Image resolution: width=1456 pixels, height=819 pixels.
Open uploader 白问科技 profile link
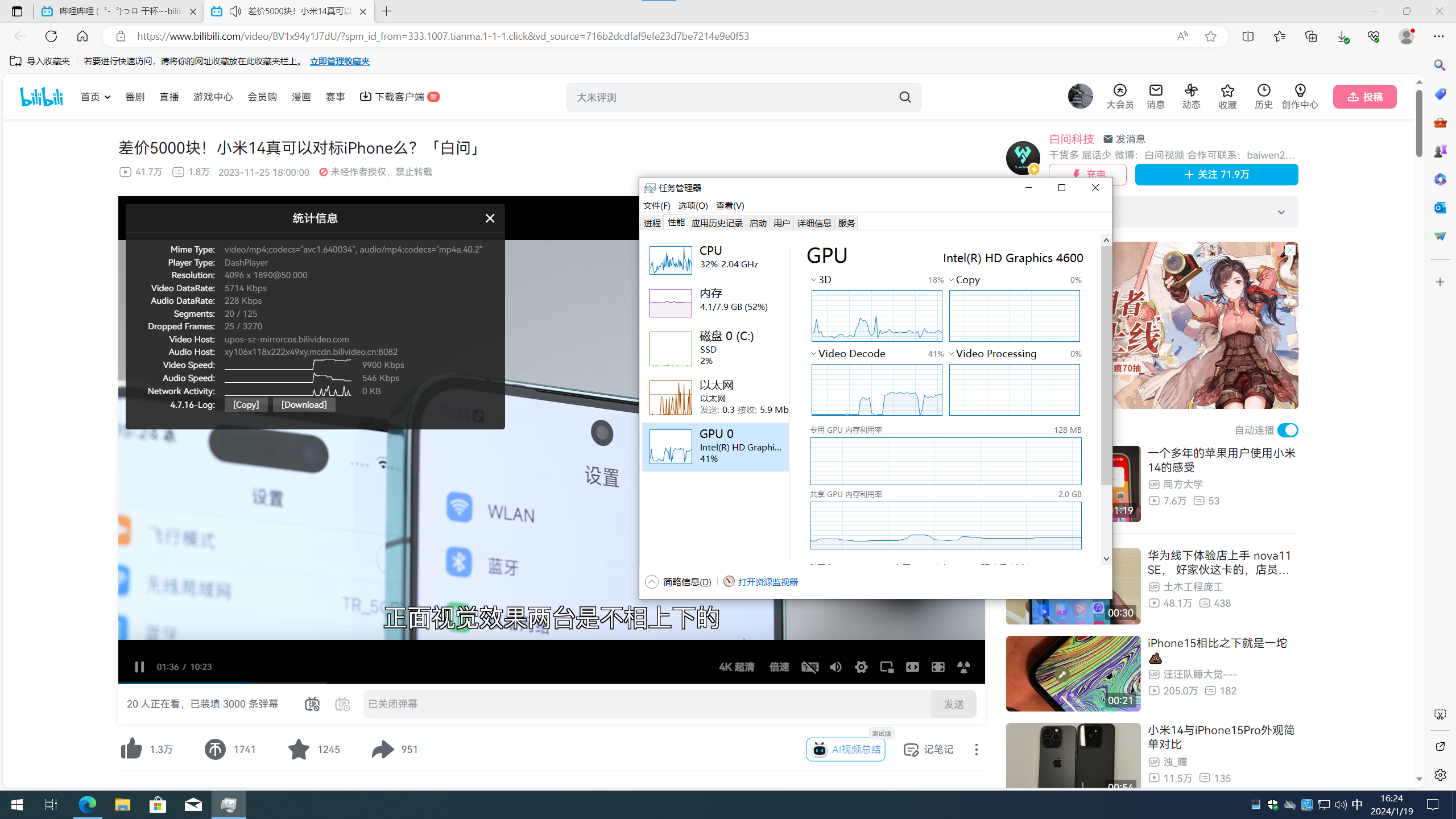pos(1072,139)
